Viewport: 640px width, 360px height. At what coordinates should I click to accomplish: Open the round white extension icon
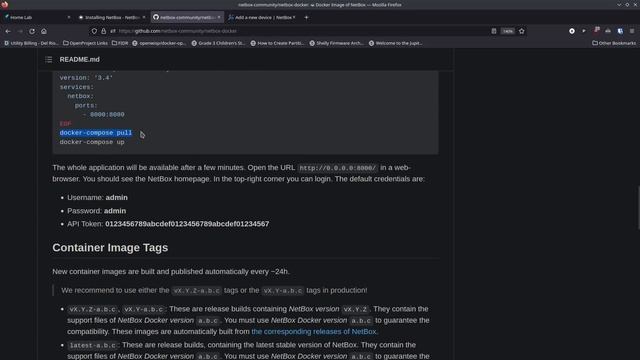572,31
